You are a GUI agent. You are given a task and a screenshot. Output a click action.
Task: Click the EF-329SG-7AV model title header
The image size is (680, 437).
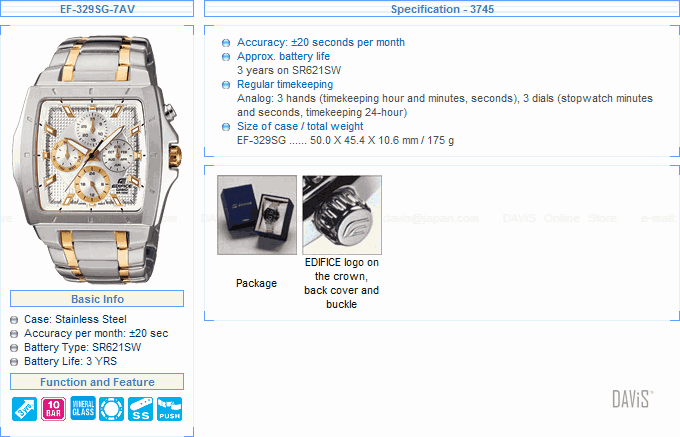click(x=97, y=9)
